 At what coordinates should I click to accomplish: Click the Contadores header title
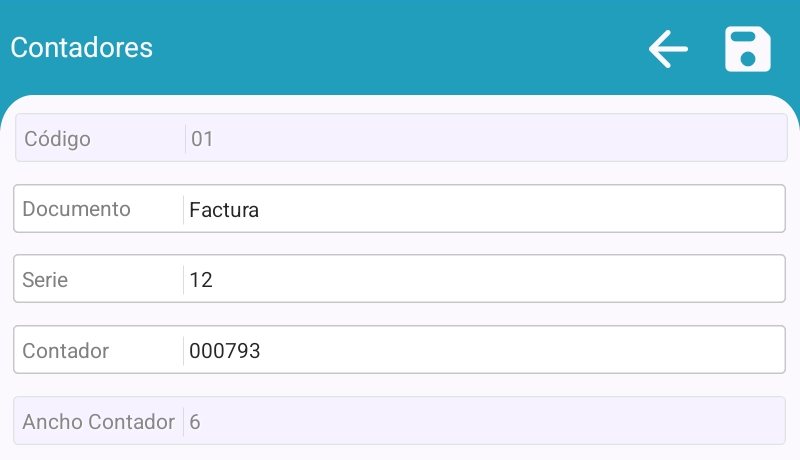(82, 48)
